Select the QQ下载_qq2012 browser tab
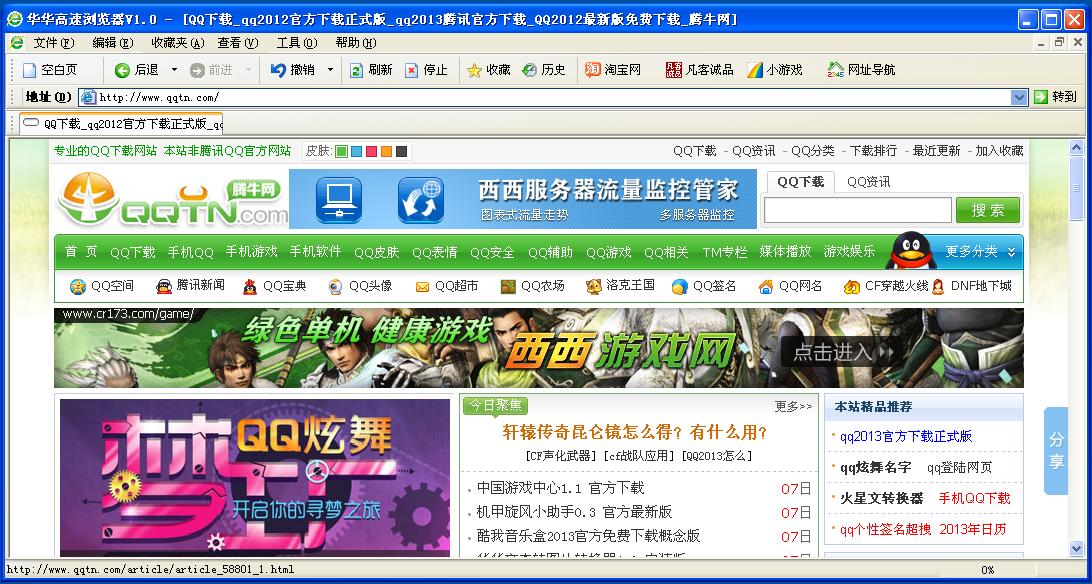Screen dimensions: 1092x584 click(x=121, y=124)
